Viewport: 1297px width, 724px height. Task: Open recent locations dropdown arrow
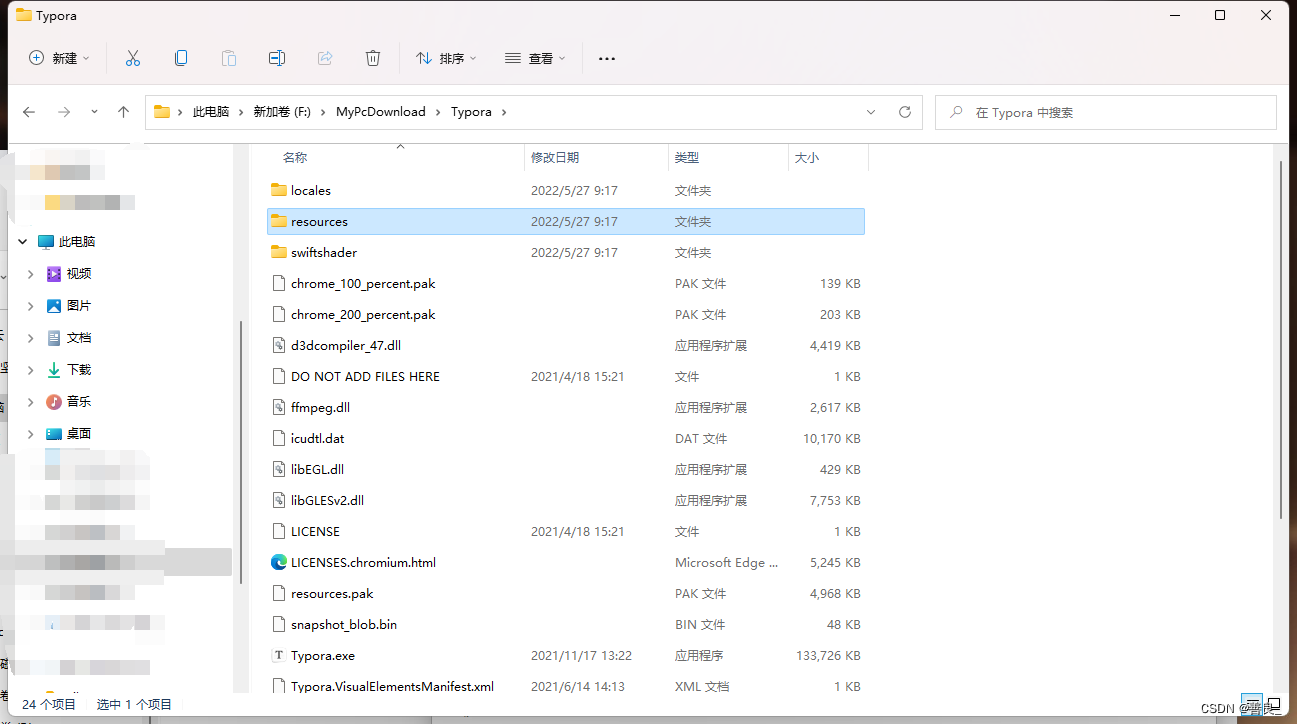[x=94, y=112]
